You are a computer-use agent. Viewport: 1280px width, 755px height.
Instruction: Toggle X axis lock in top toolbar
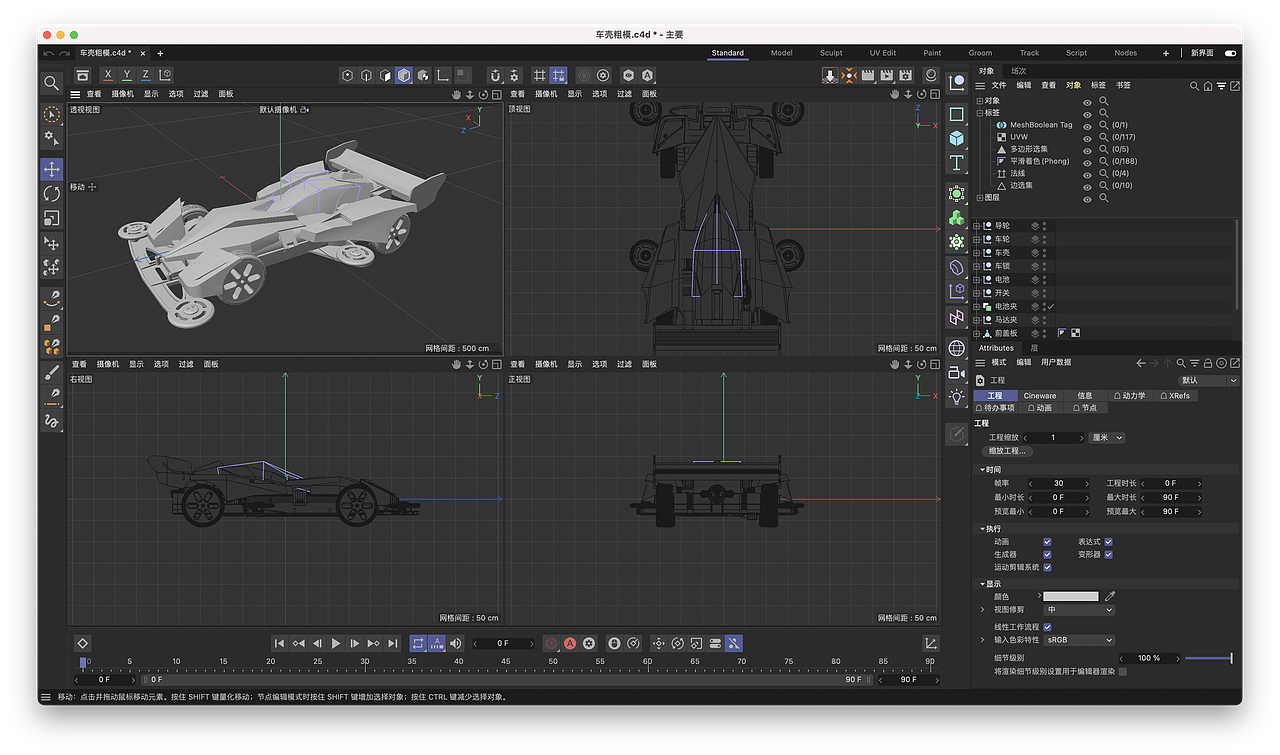(108, 75)
